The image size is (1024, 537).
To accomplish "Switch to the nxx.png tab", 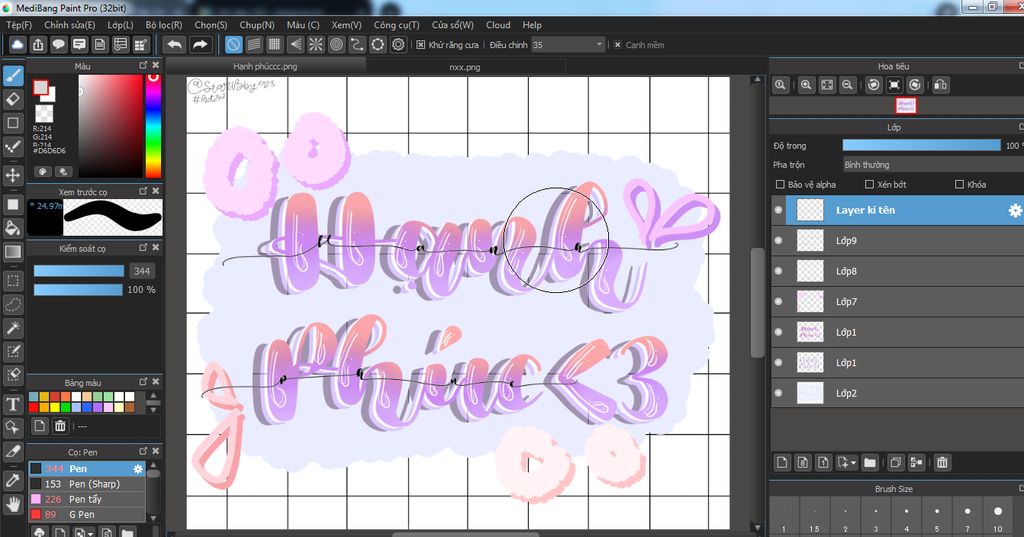I will [465, 67].
